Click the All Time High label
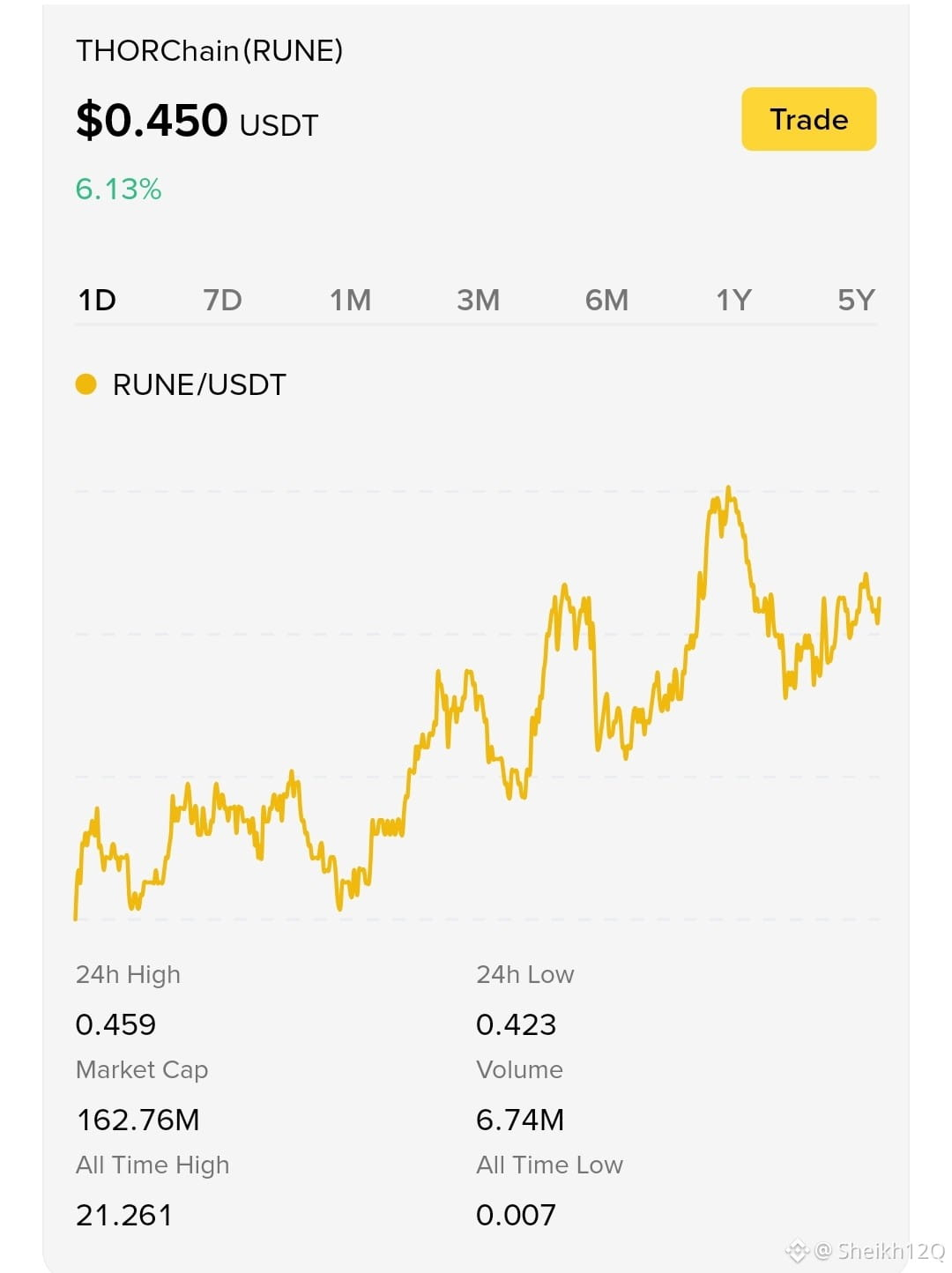The height and width of the screenshot is (1273, 952). pos(152,1165)
